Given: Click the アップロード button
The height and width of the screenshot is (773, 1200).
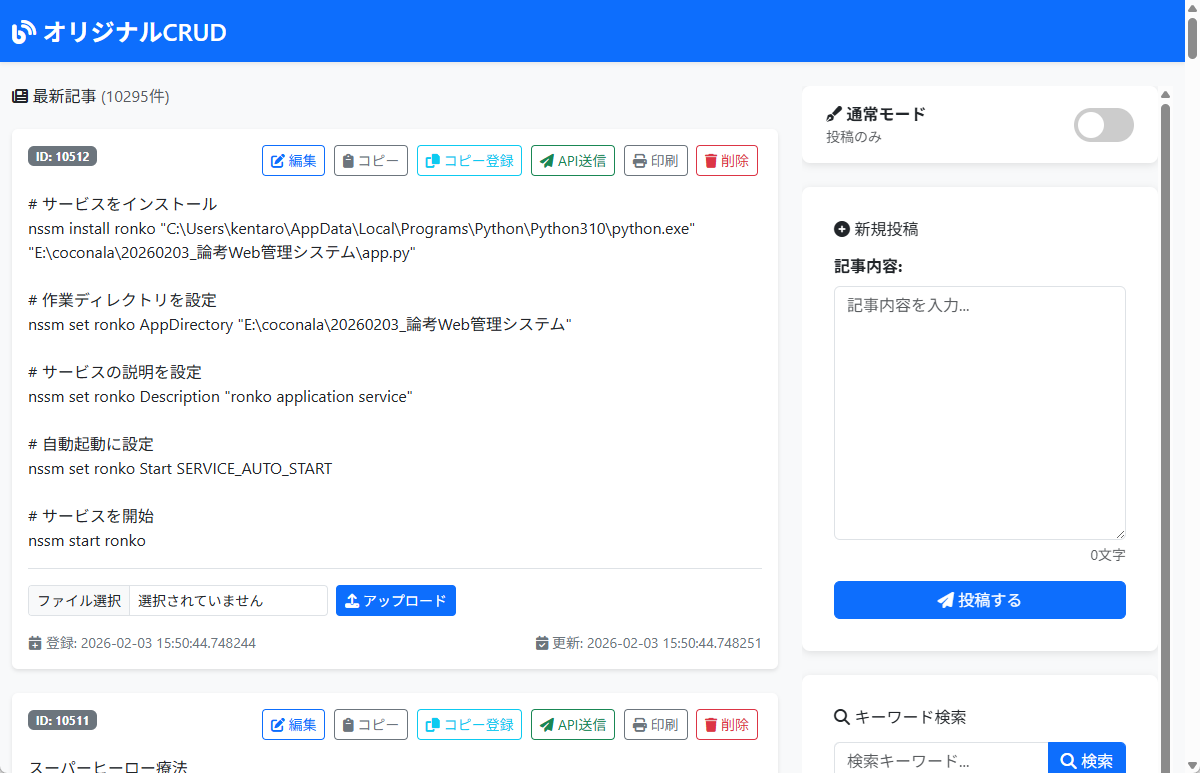Looking at the screenshot, I should tap(395, 601).
